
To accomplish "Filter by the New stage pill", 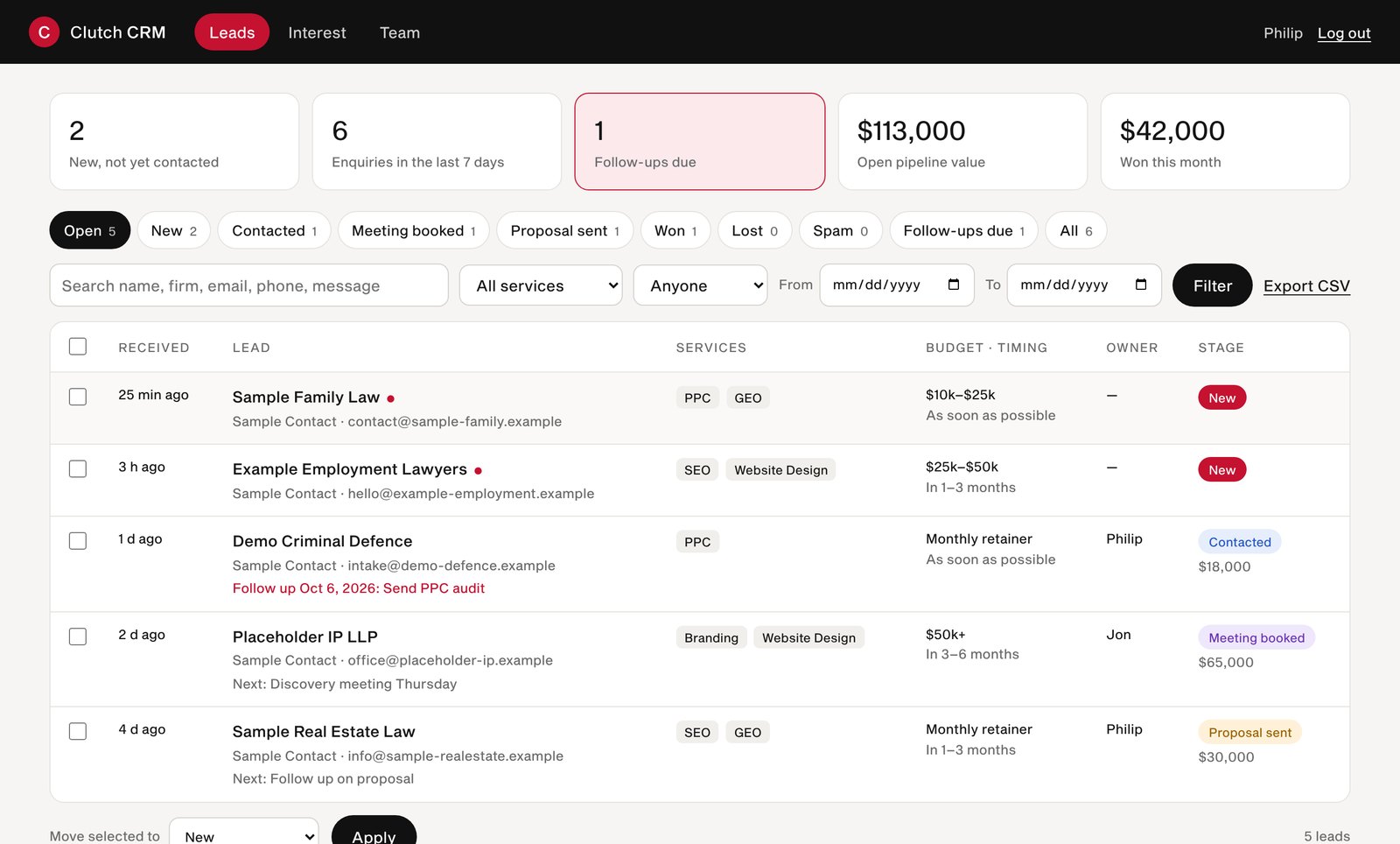I will 174,230.
